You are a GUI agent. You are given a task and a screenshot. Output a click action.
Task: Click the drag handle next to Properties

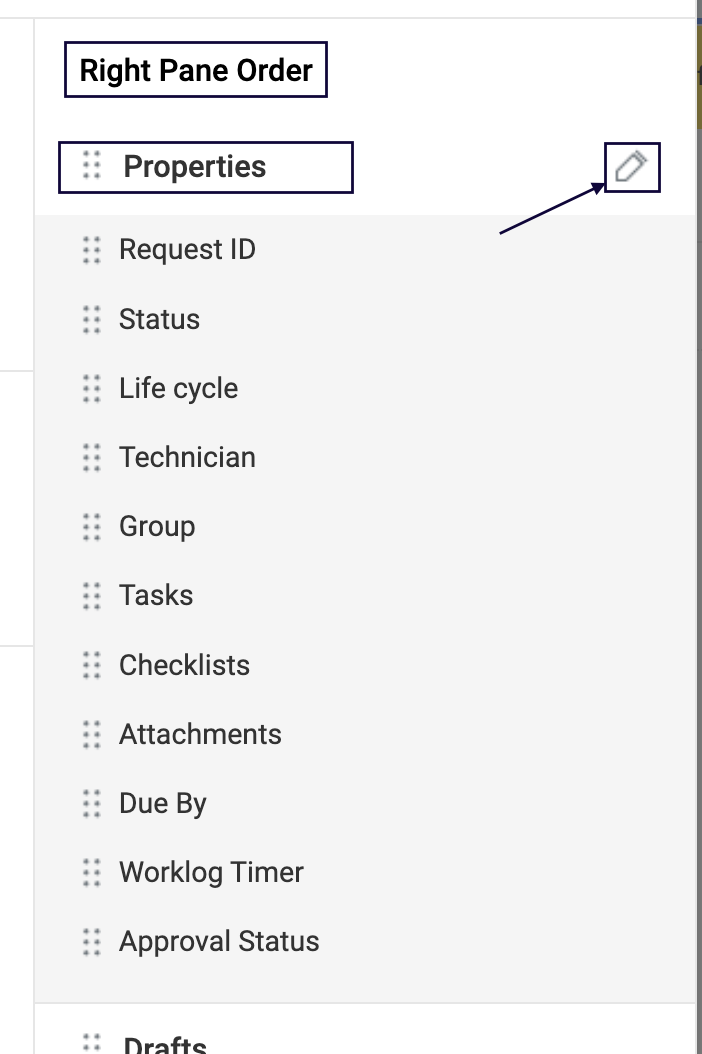click(92, 166)
